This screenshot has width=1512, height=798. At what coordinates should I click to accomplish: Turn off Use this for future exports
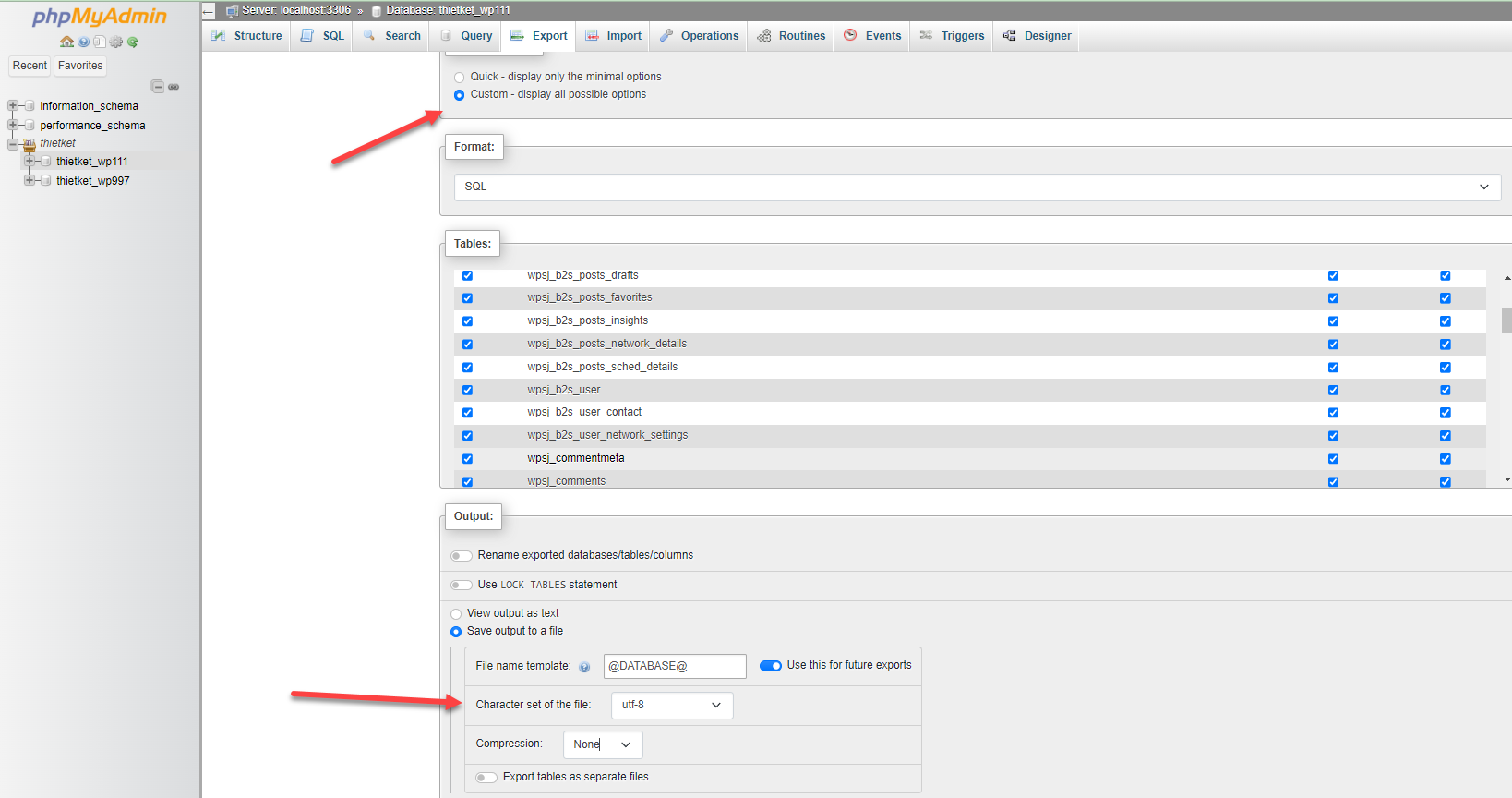(x=770, y=666)
